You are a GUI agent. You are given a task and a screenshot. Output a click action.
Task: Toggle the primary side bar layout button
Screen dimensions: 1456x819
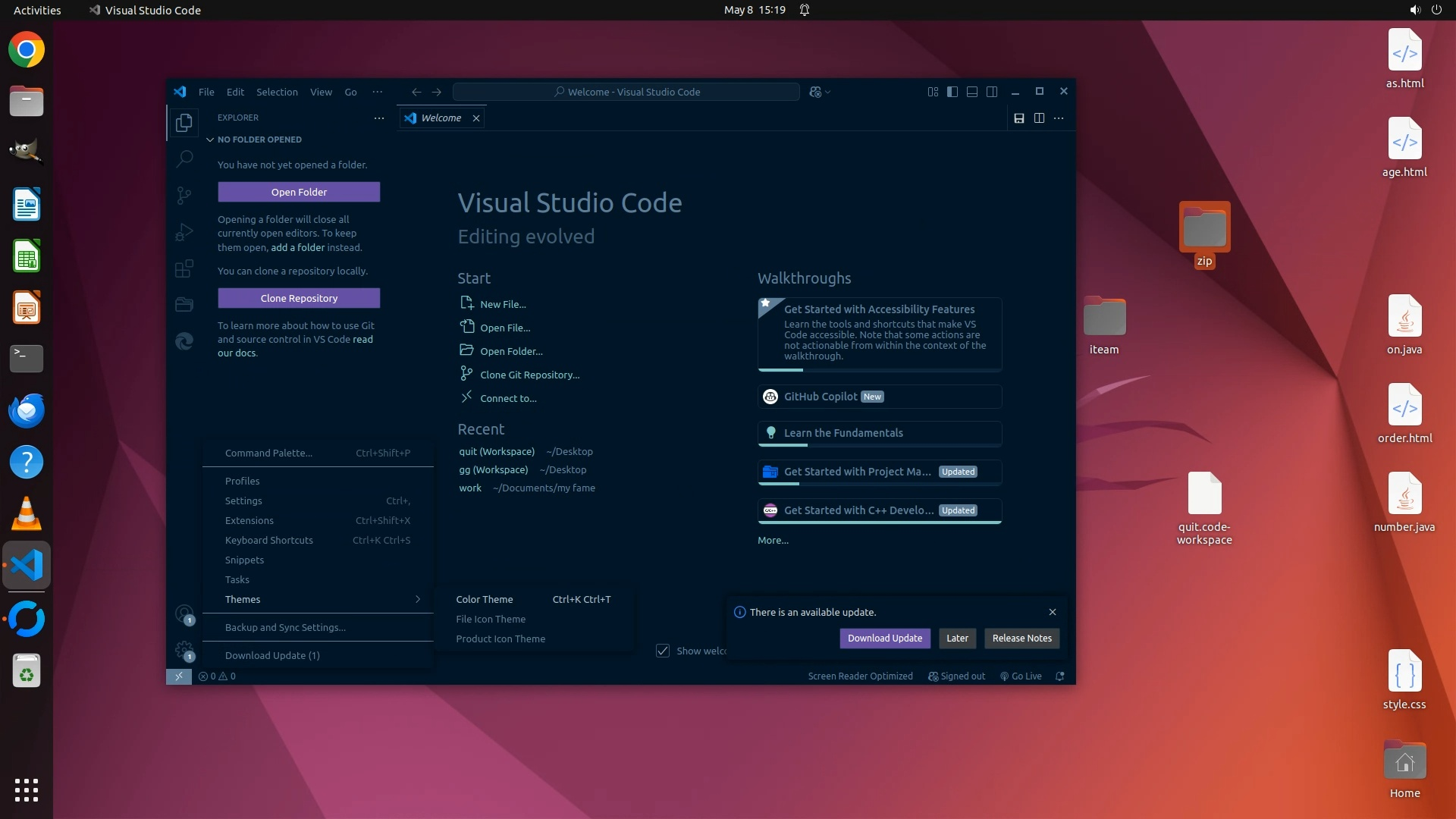(952, 92)
